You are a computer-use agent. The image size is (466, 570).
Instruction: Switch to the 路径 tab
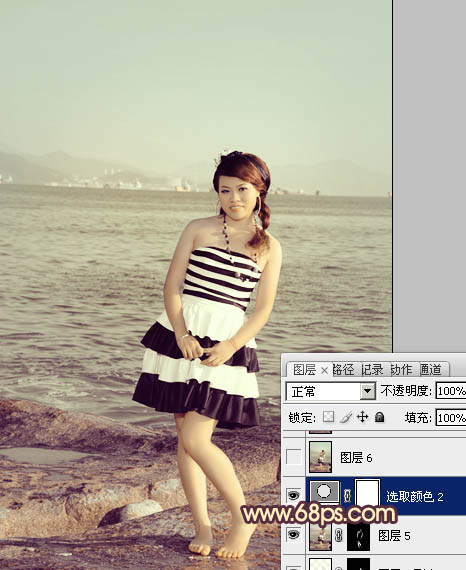click(344, 370)
